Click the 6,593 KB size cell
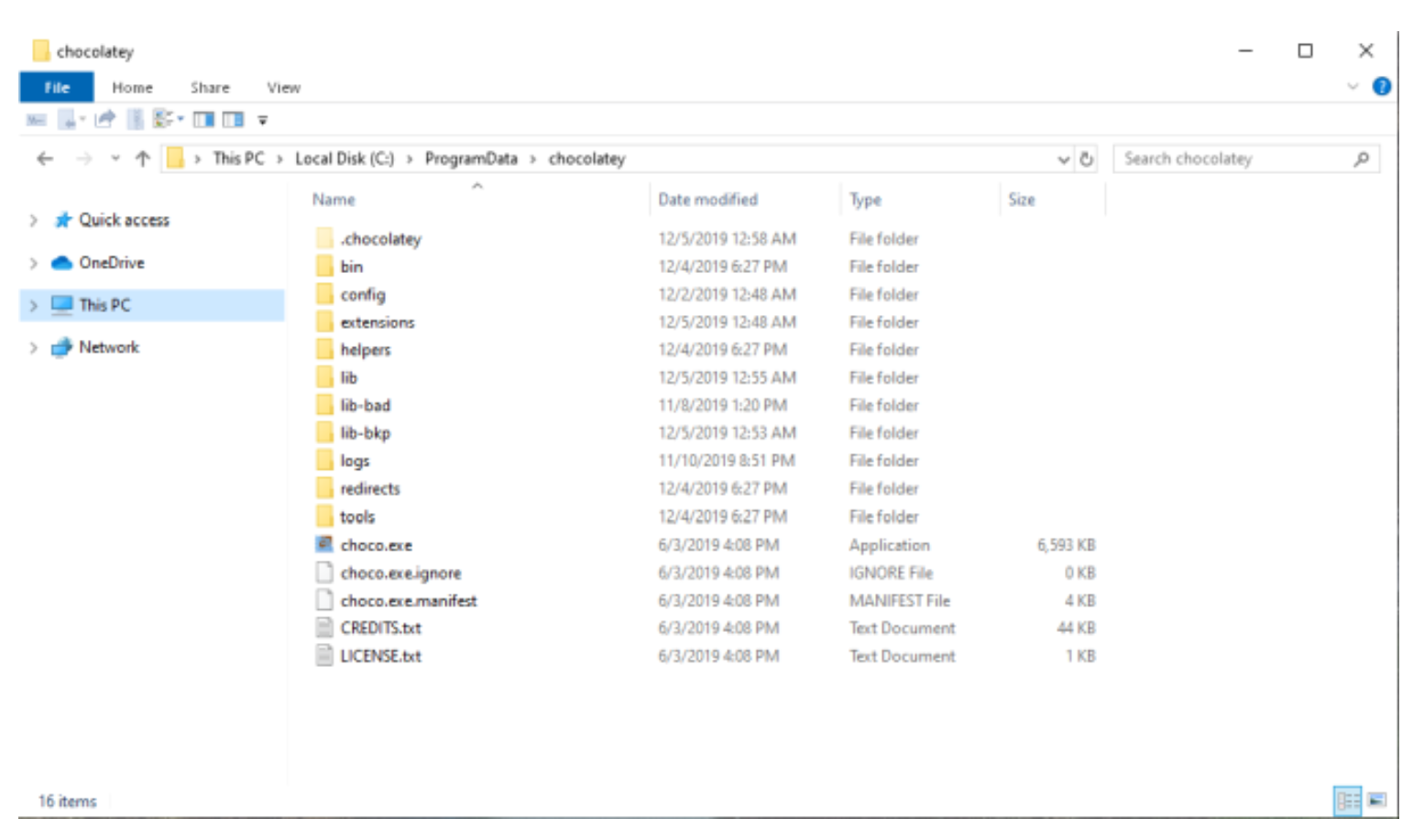Viewport: 1424px width, 840px height. point(1066,545)
